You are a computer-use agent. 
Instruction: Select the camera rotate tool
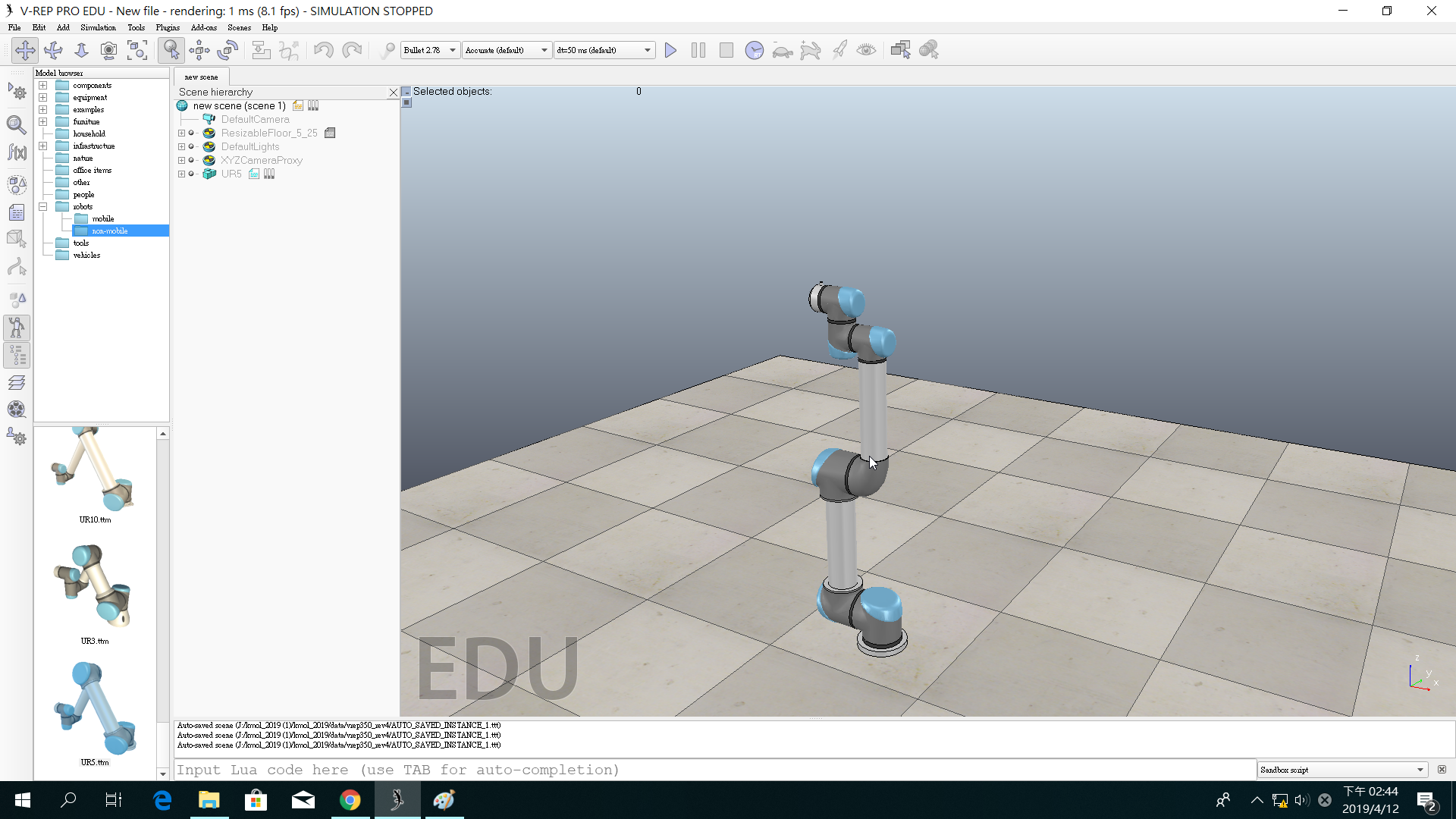(x=53, y=50)
